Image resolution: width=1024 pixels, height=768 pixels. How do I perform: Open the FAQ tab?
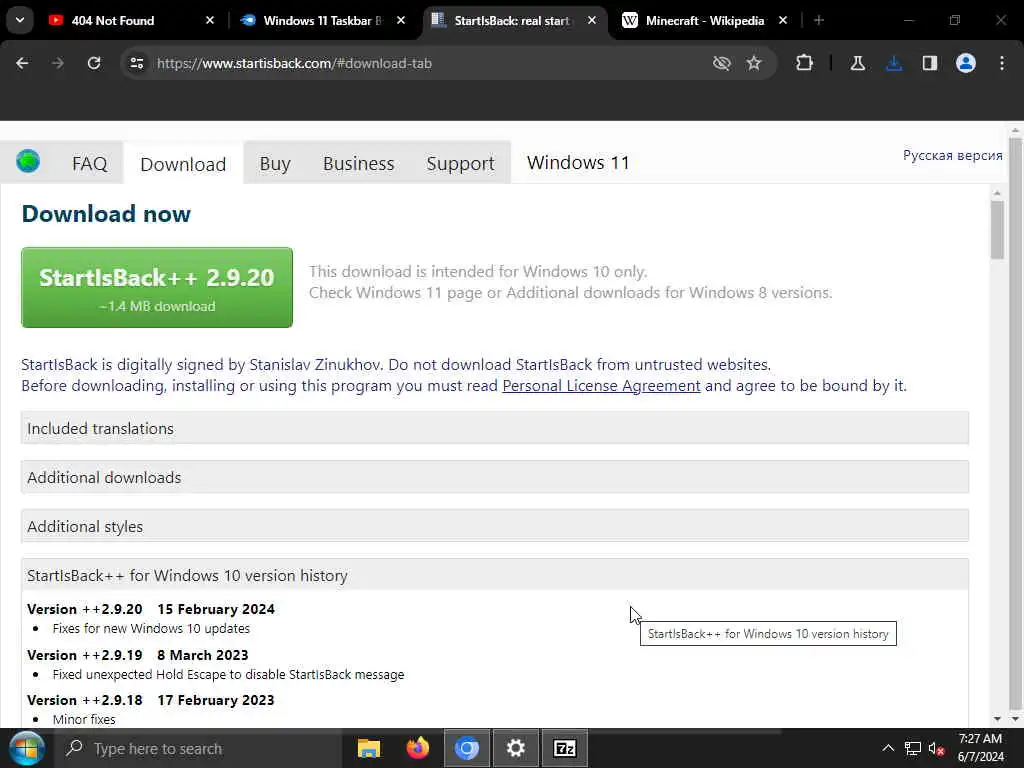(x=89, y=163)
